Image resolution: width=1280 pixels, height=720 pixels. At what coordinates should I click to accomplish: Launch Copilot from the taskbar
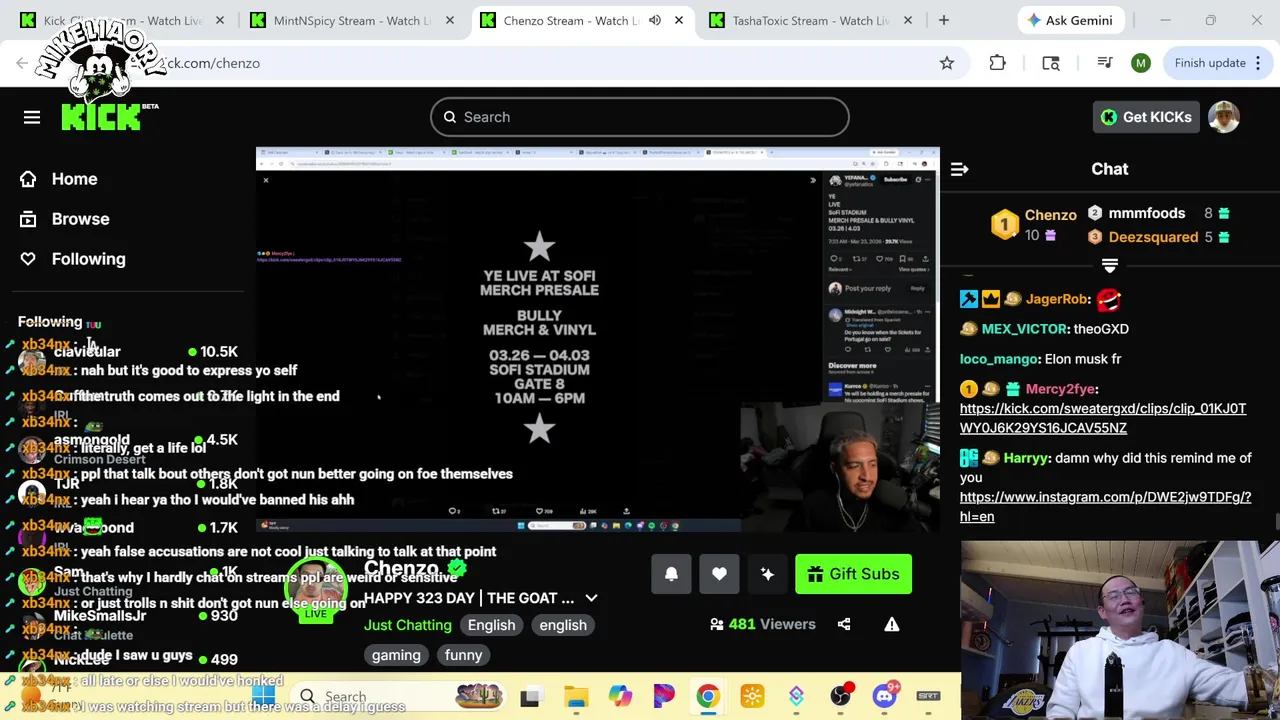coord(620,697)
